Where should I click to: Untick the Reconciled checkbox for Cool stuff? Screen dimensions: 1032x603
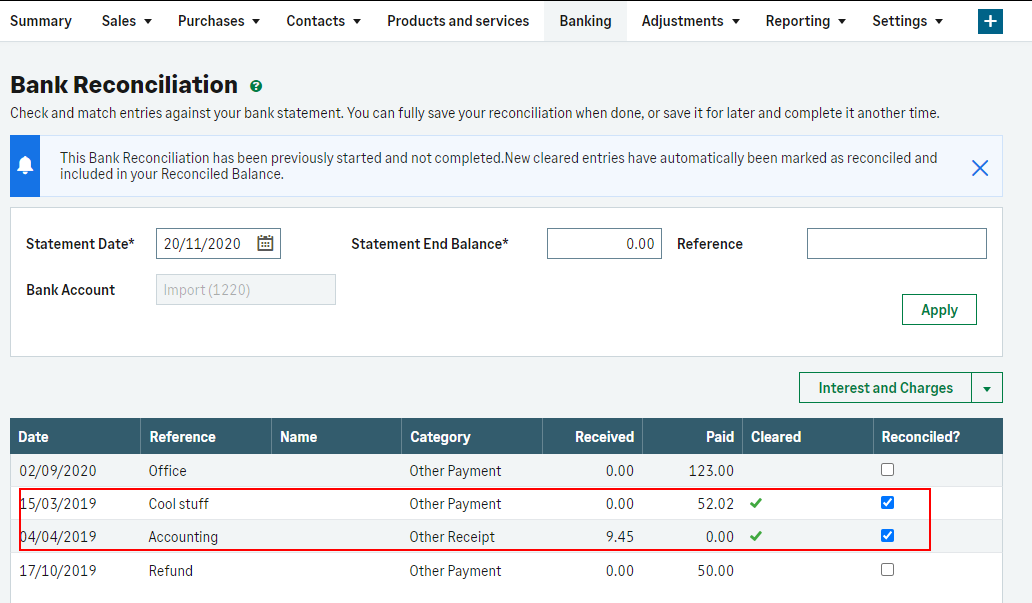pos(887,503)
